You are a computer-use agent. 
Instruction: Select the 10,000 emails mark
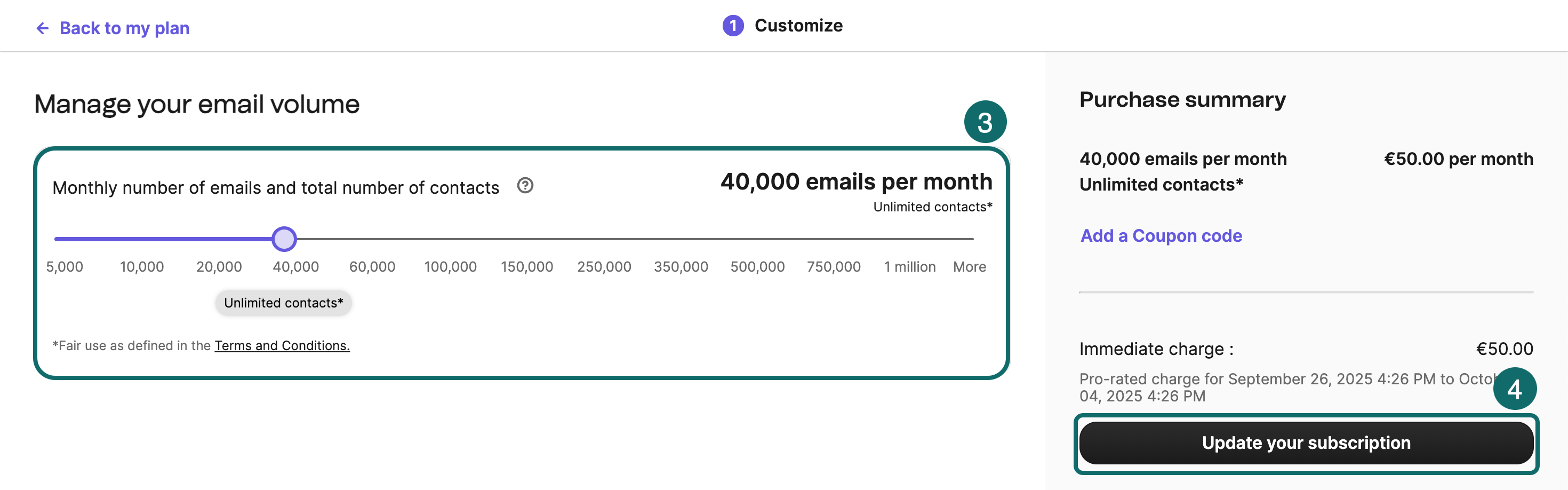pyautogui.click(x=141, y=267)
